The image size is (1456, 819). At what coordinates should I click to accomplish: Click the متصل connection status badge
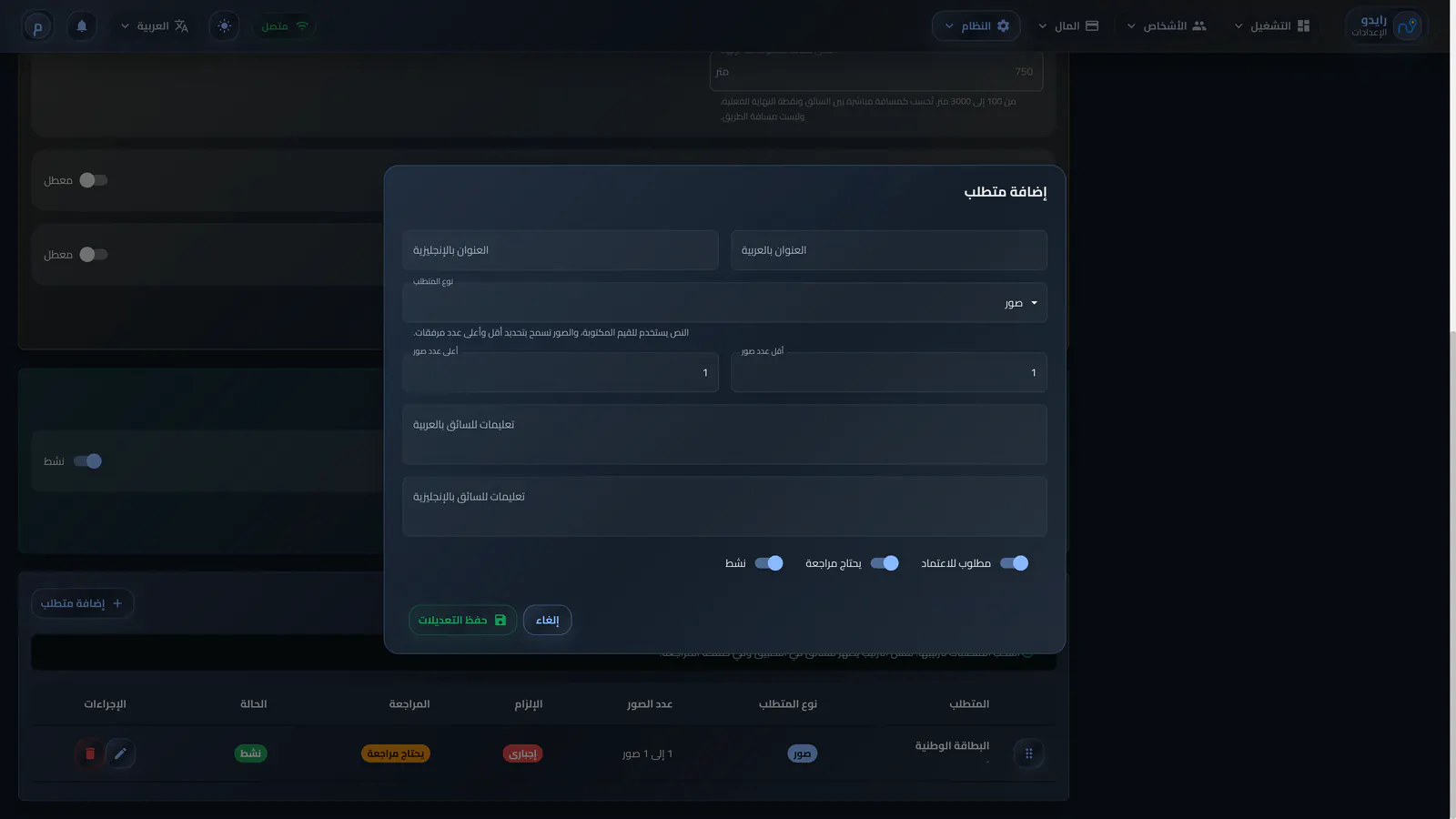(285, 25)
